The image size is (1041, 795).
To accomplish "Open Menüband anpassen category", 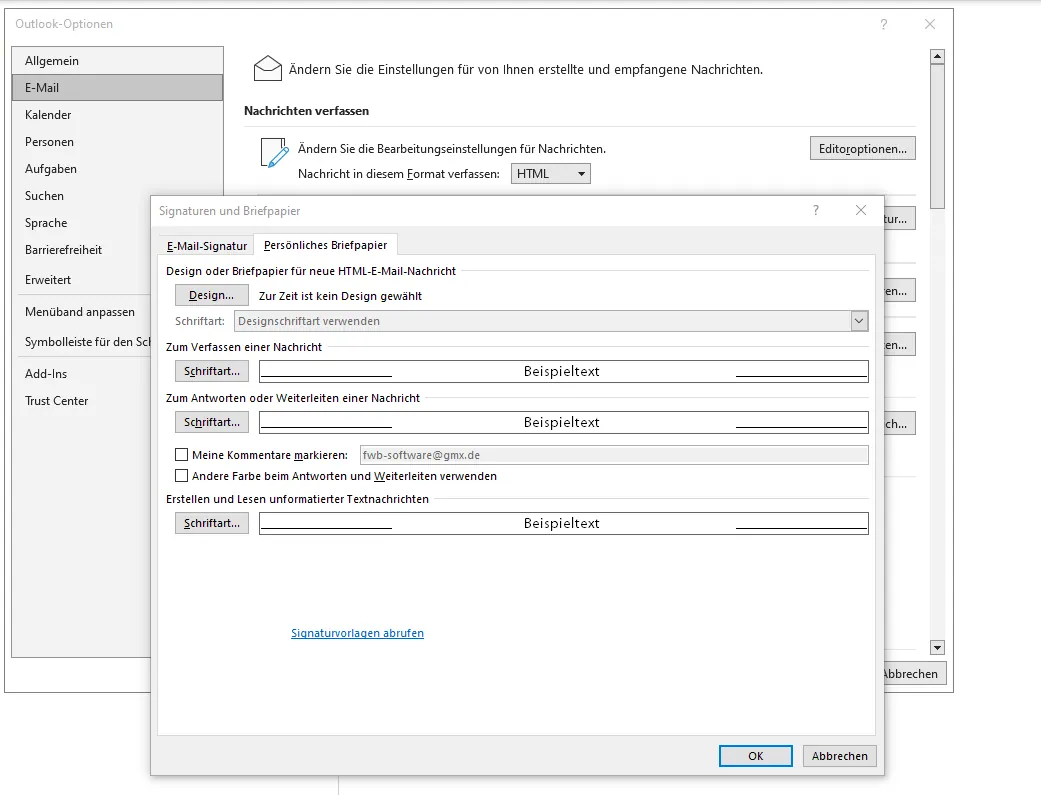I will [x=82, y=311].
